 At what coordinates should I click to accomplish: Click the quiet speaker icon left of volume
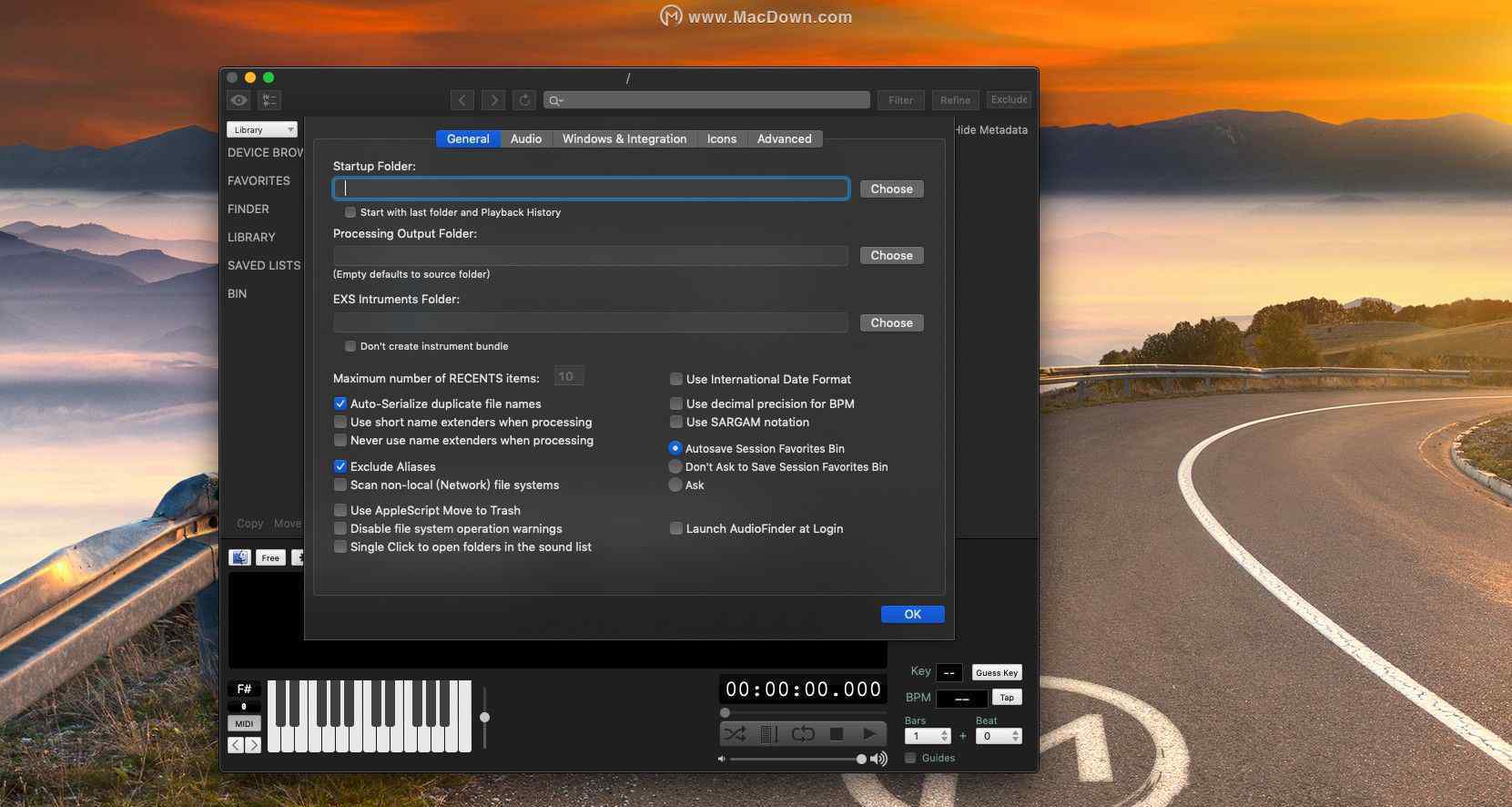coord(721,759)
